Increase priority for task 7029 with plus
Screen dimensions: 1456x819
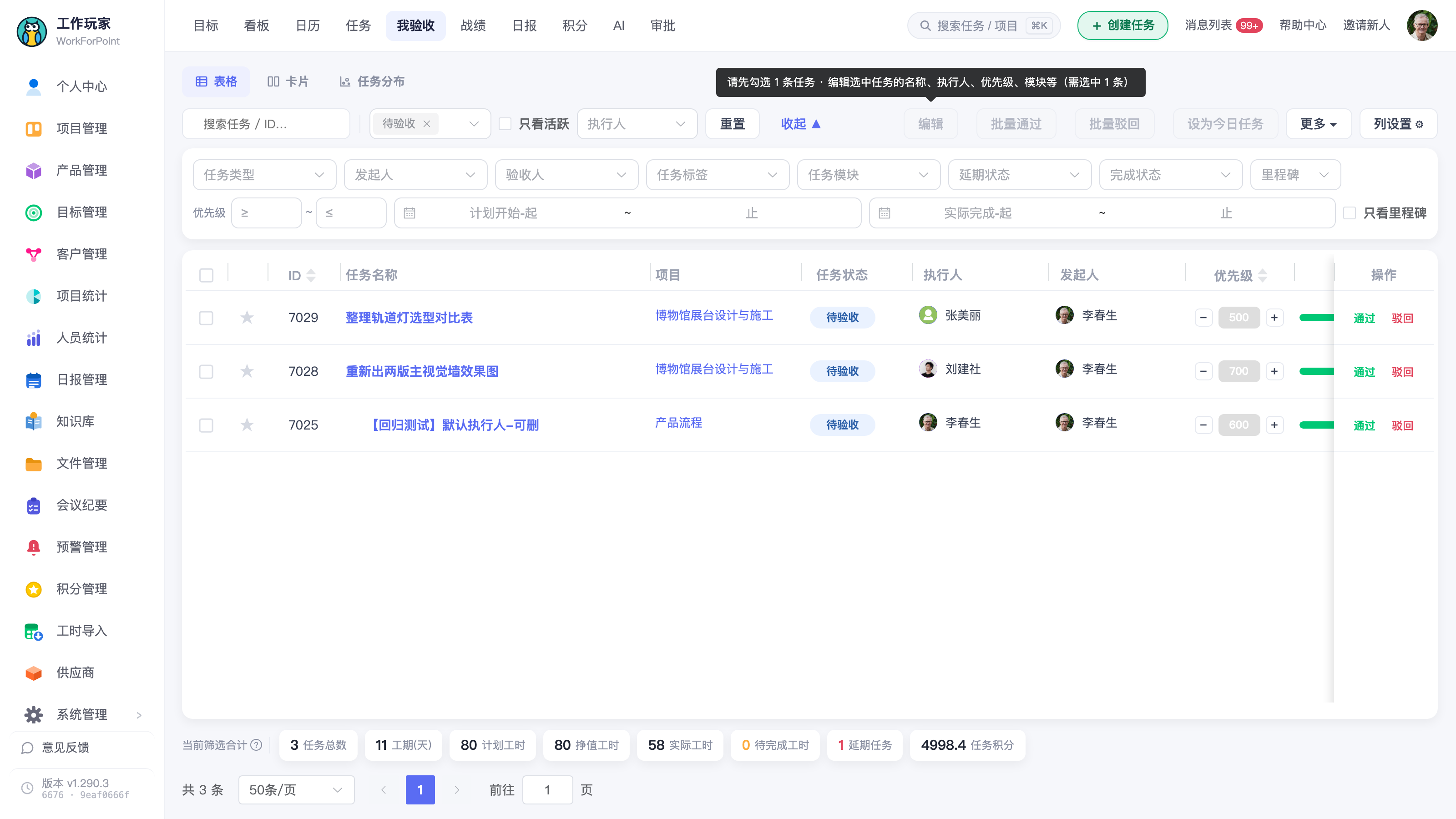pos(1274,318)
